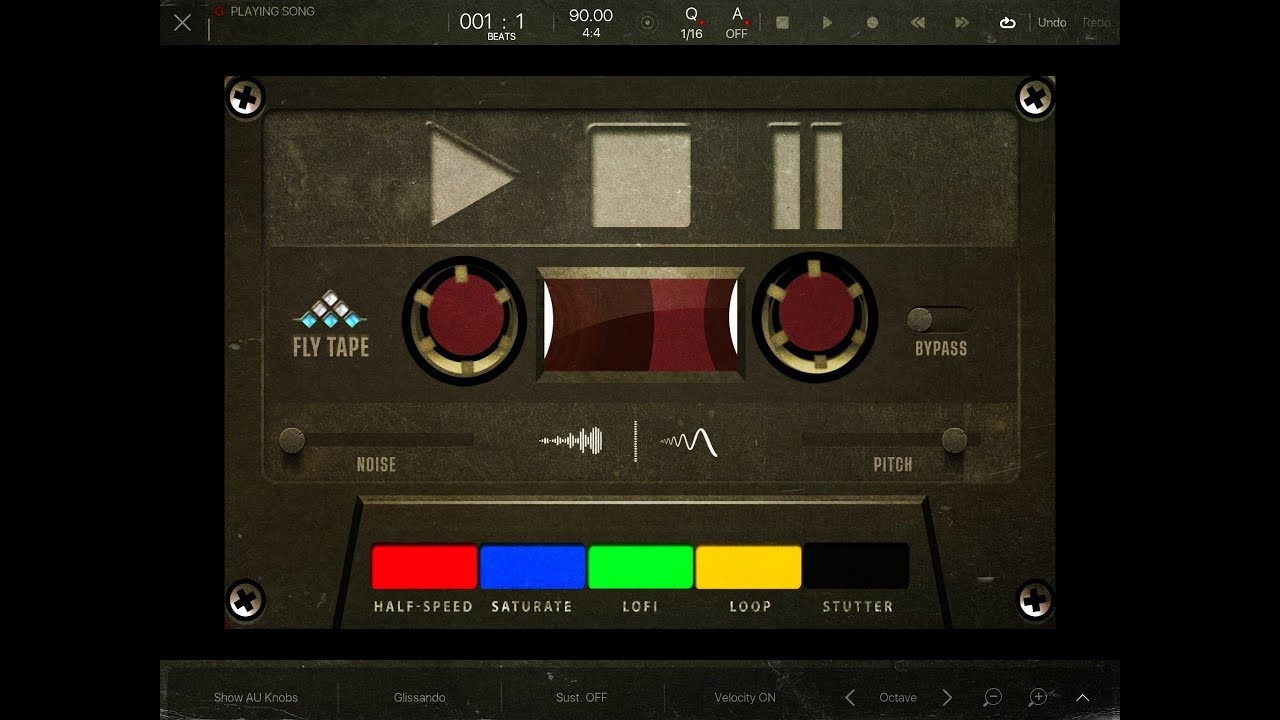
Task: Toggle Velocity ON in bottom bar
Action: coord(745,697)
